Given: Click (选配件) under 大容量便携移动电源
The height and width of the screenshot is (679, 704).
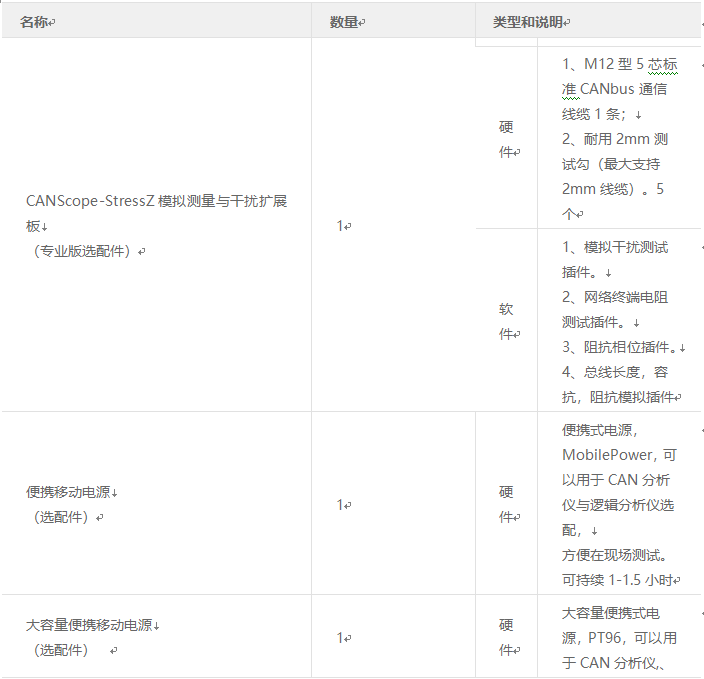Looking at the screenshot, I should click(61, 650).
